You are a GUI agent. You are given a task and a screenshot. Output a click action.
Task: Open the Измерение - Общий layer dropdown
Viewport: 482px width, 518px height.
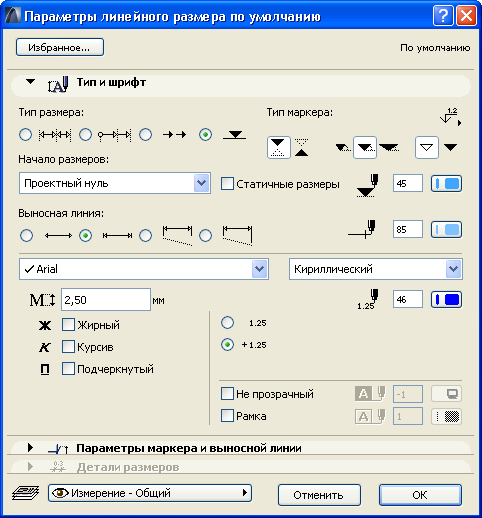click(x=150, y=493)
